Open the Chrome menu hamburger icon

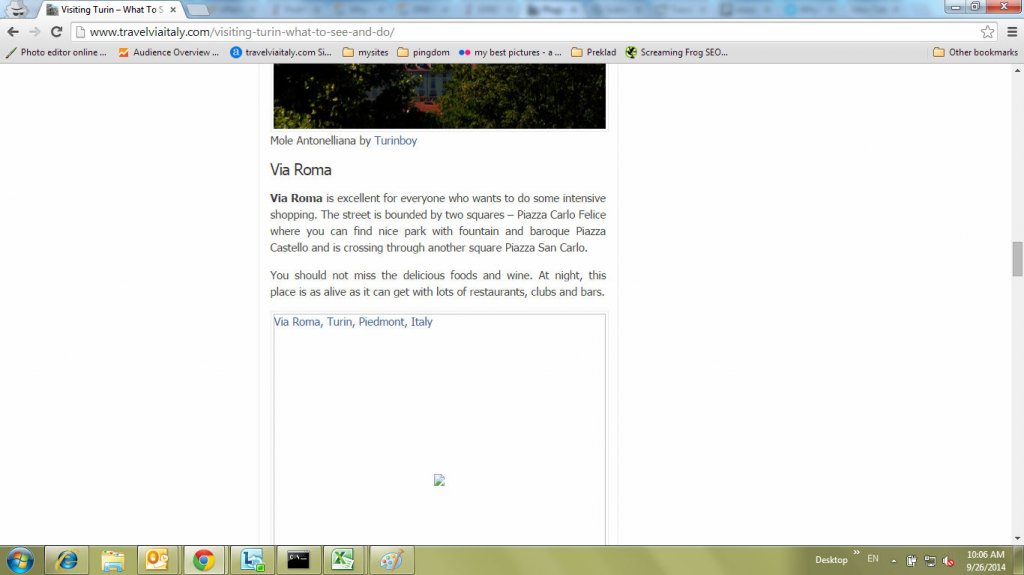point(1012,31)
